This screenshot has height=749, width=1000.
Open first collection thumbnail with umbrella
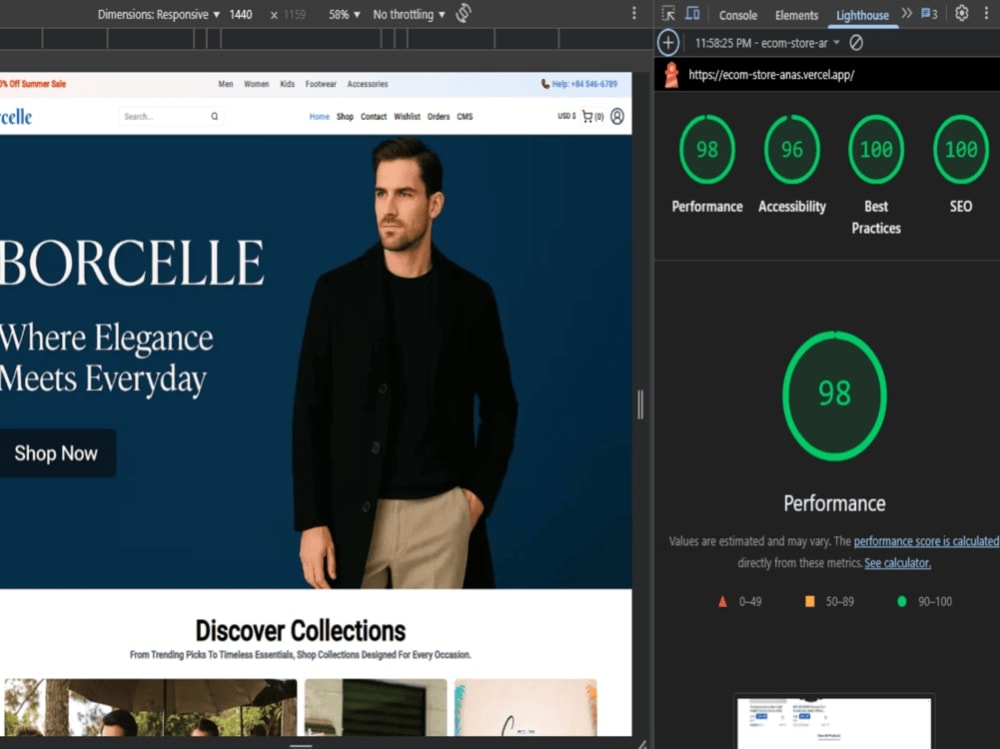[151, 707]
